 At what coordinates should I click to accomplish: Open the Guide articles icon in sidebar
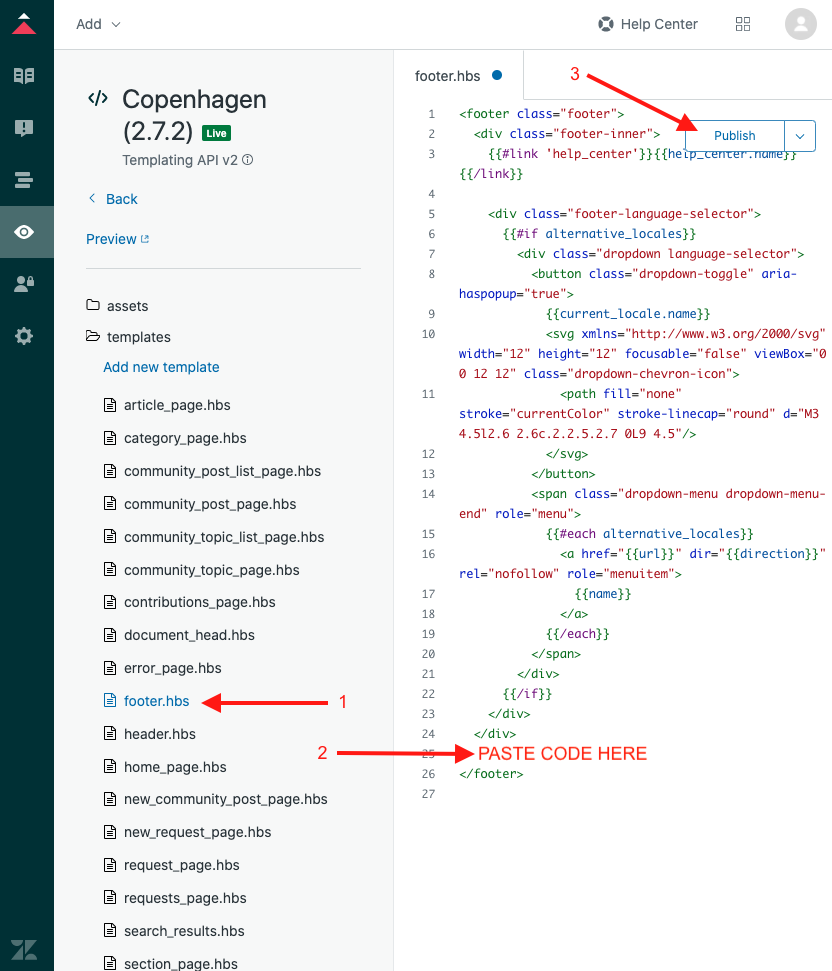(x=24, y=75)
